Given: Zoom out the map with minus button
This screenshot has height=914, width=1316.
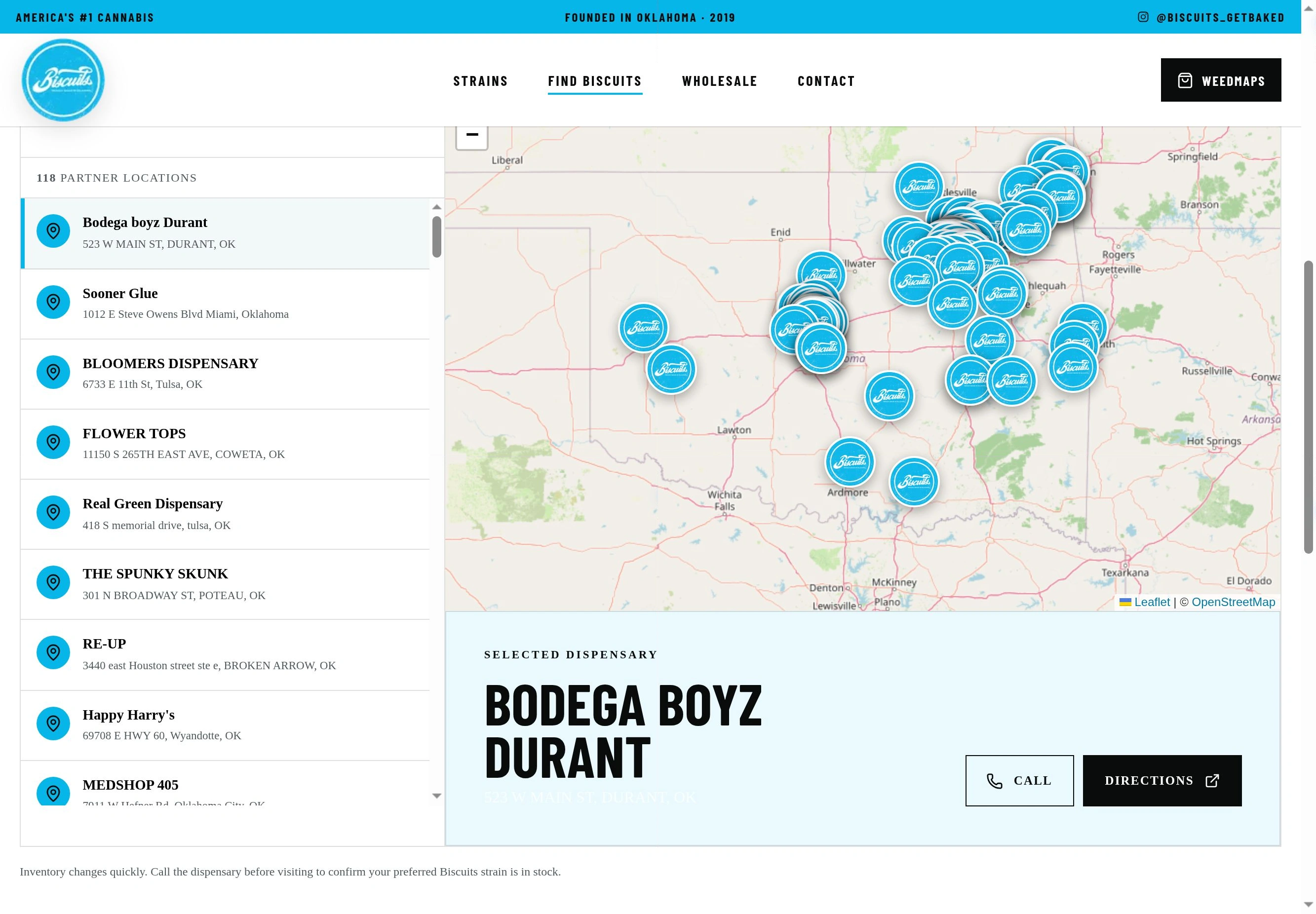Looking at the screenshot, I should coord(472,136).
